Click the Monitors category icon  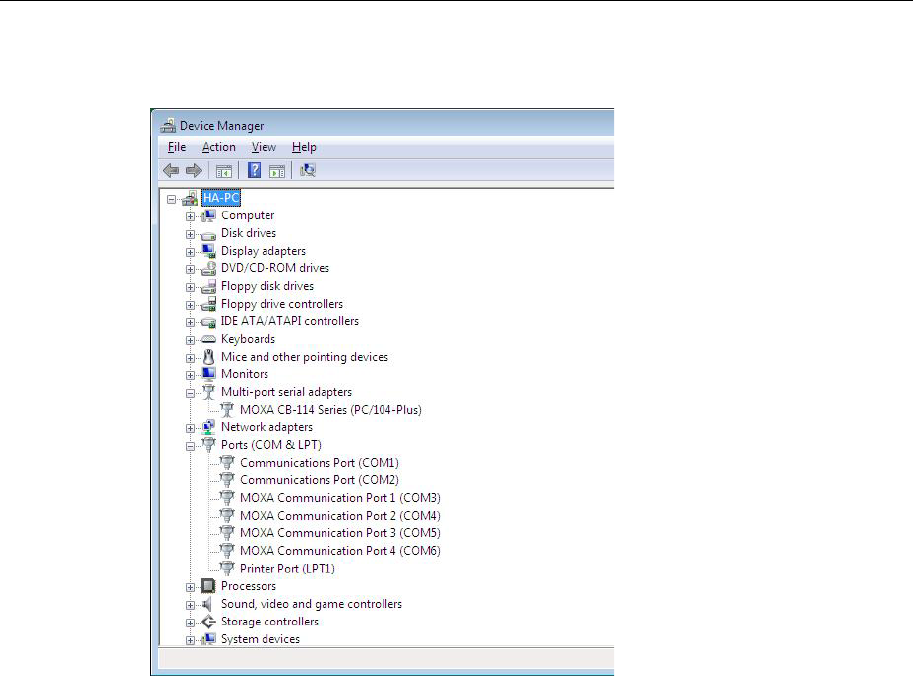pos(208,374)
